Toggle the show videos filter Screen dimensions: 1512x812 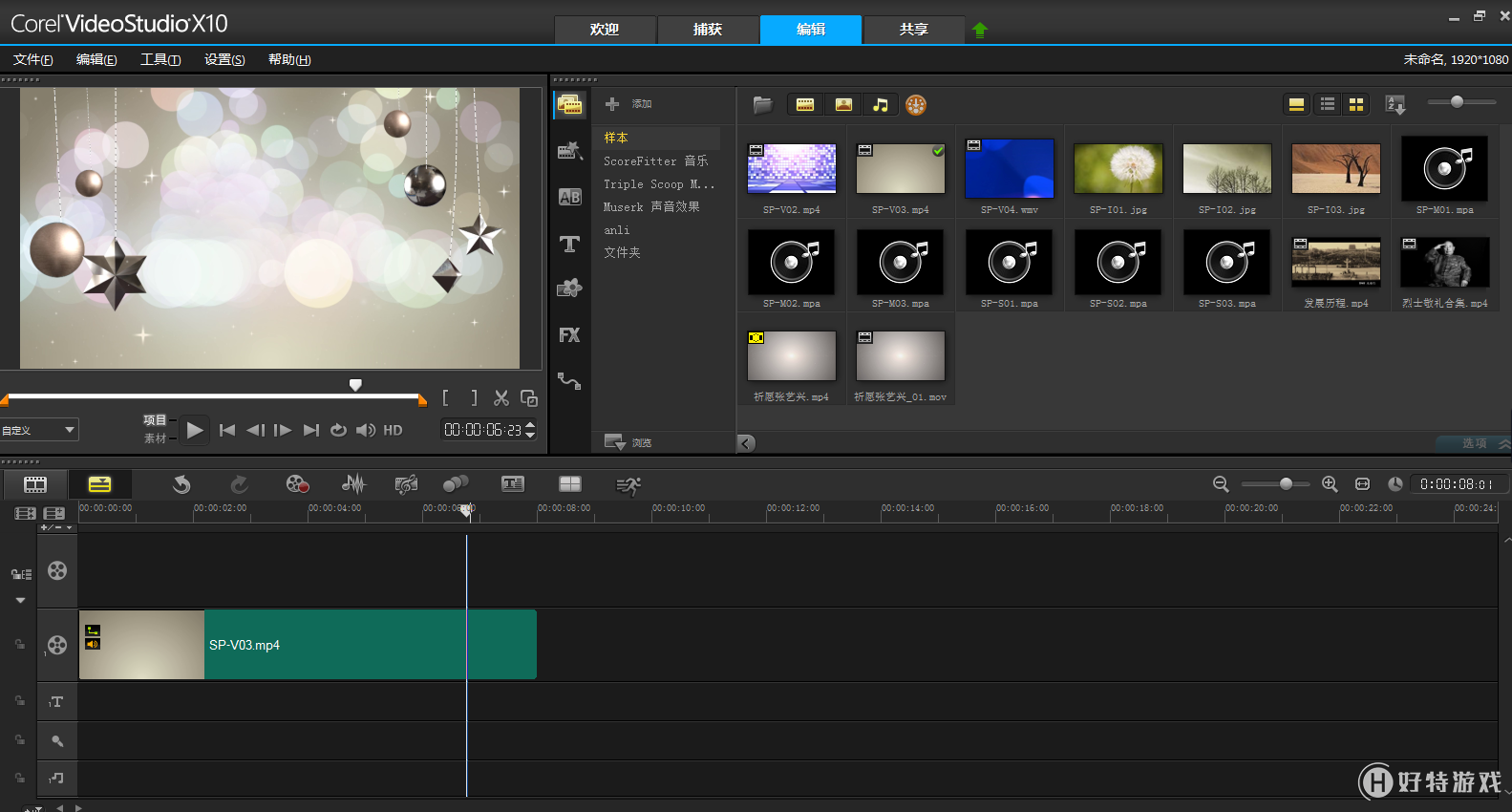tap(805, 104)
